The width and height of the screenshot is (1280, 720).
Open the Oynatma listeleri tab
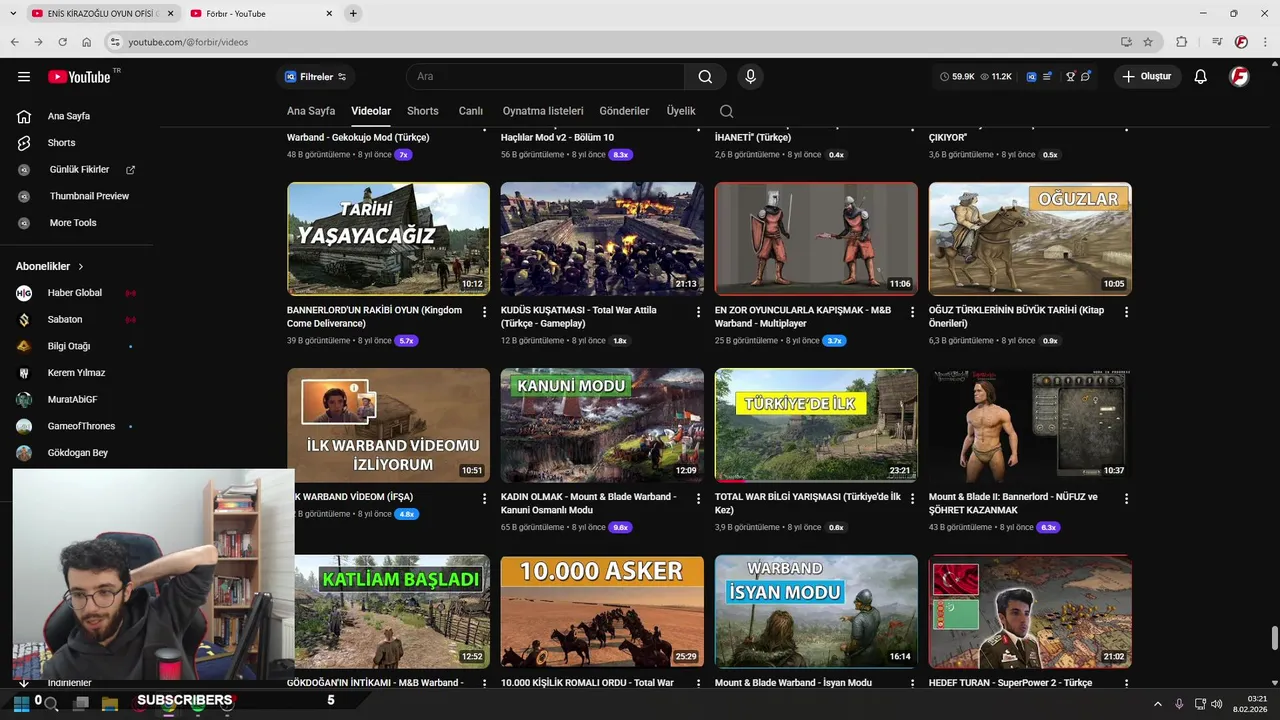click(543, 111)
